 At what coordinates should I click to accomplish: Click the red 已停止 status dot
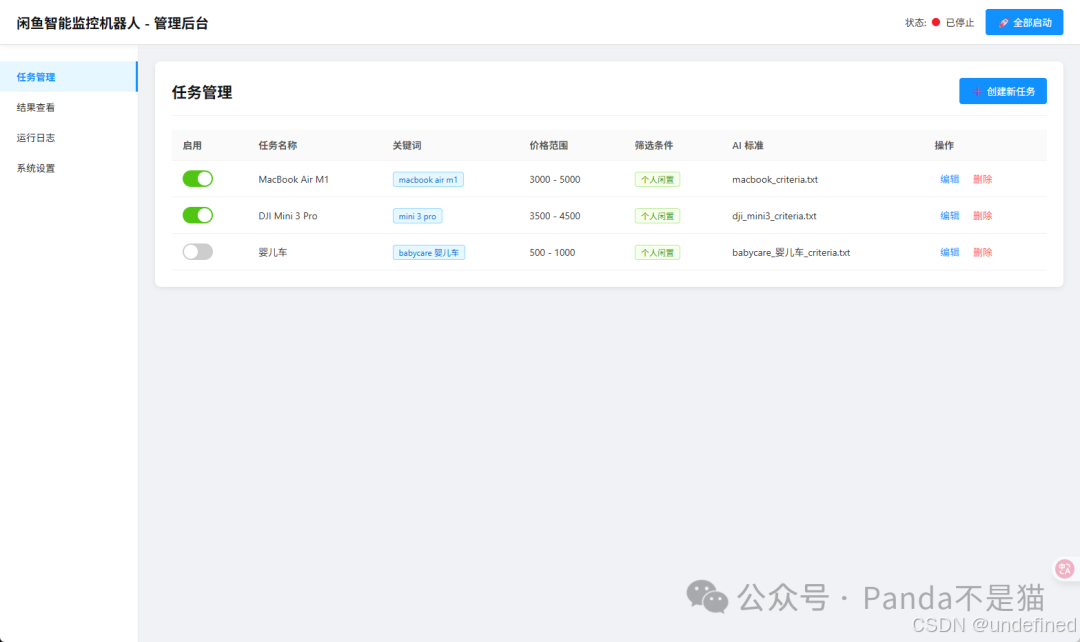(936, 23)
